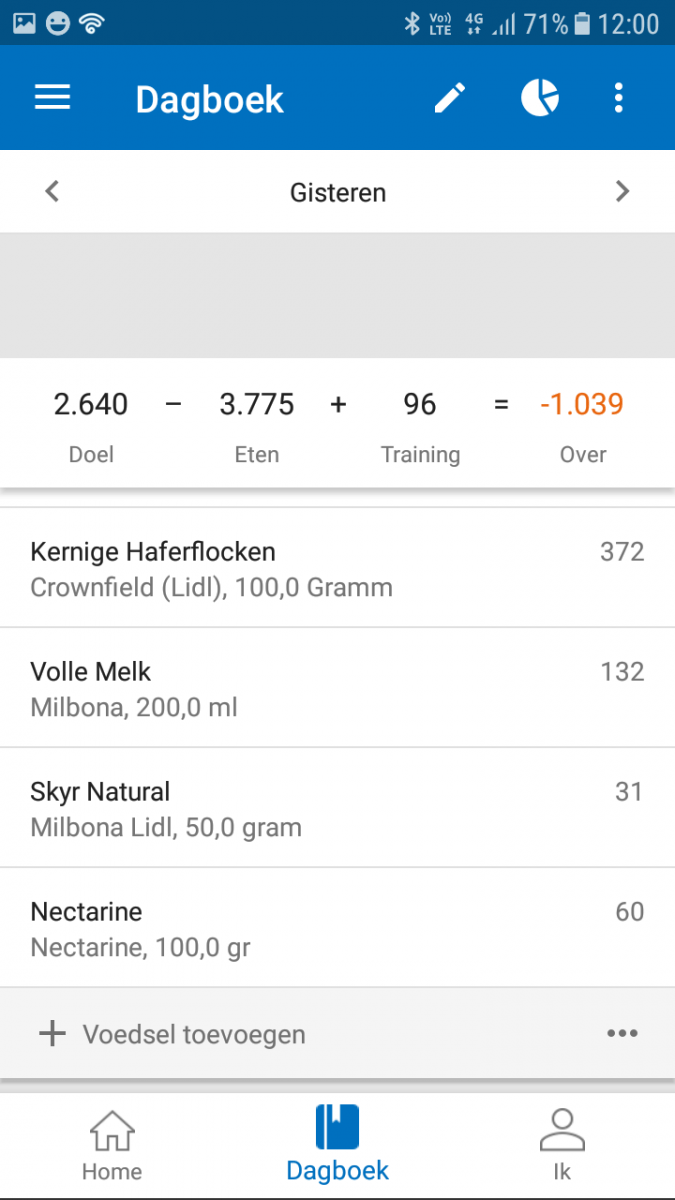Tap the Training calories value 96
The width and height of the screenshot is (675, 1200).
(x=420, y=405)
